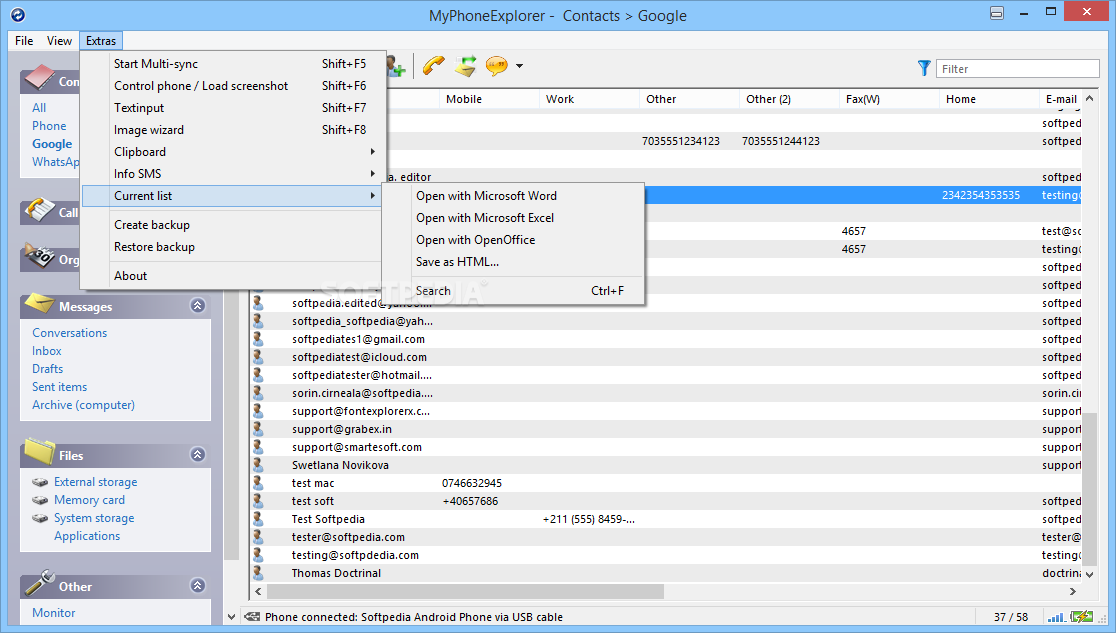Click the Calls phone icon in the sidebar
This screenshot has width=1116, height=633.
[x=39, y=210]
